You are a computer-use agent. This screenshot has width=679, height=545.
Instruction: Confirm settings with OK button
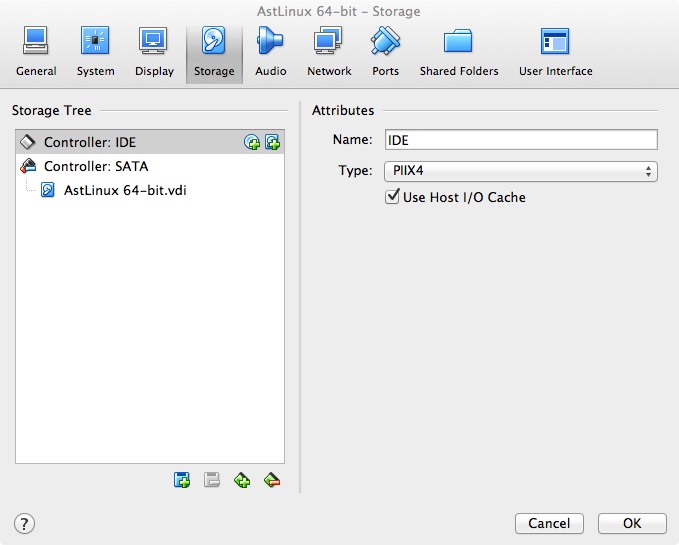click(x=632, y=523)
